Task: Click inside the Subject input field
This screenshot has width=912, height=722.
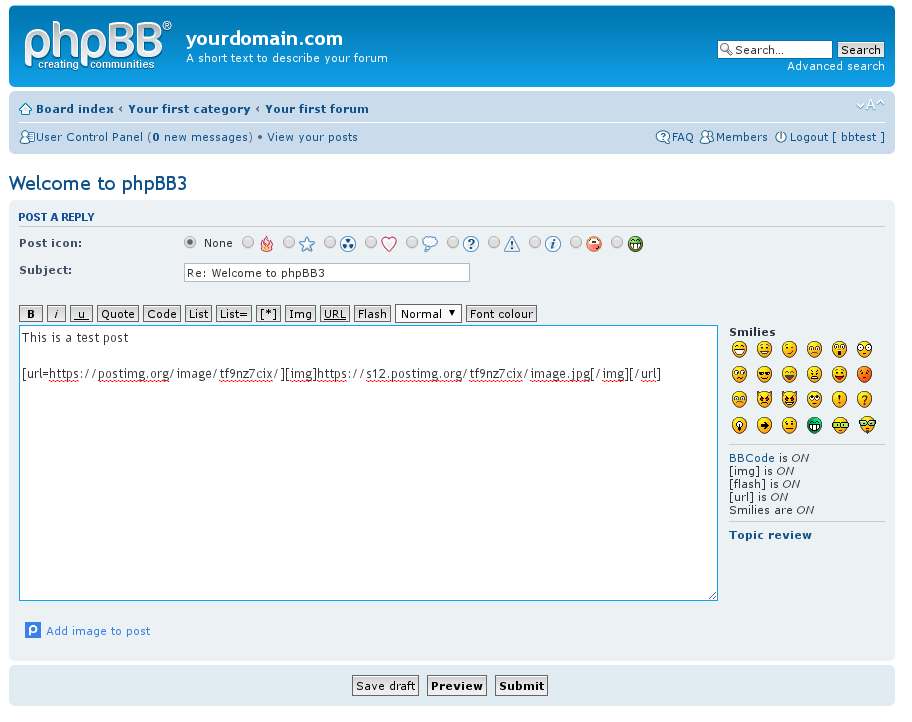Action: [326, 272]
